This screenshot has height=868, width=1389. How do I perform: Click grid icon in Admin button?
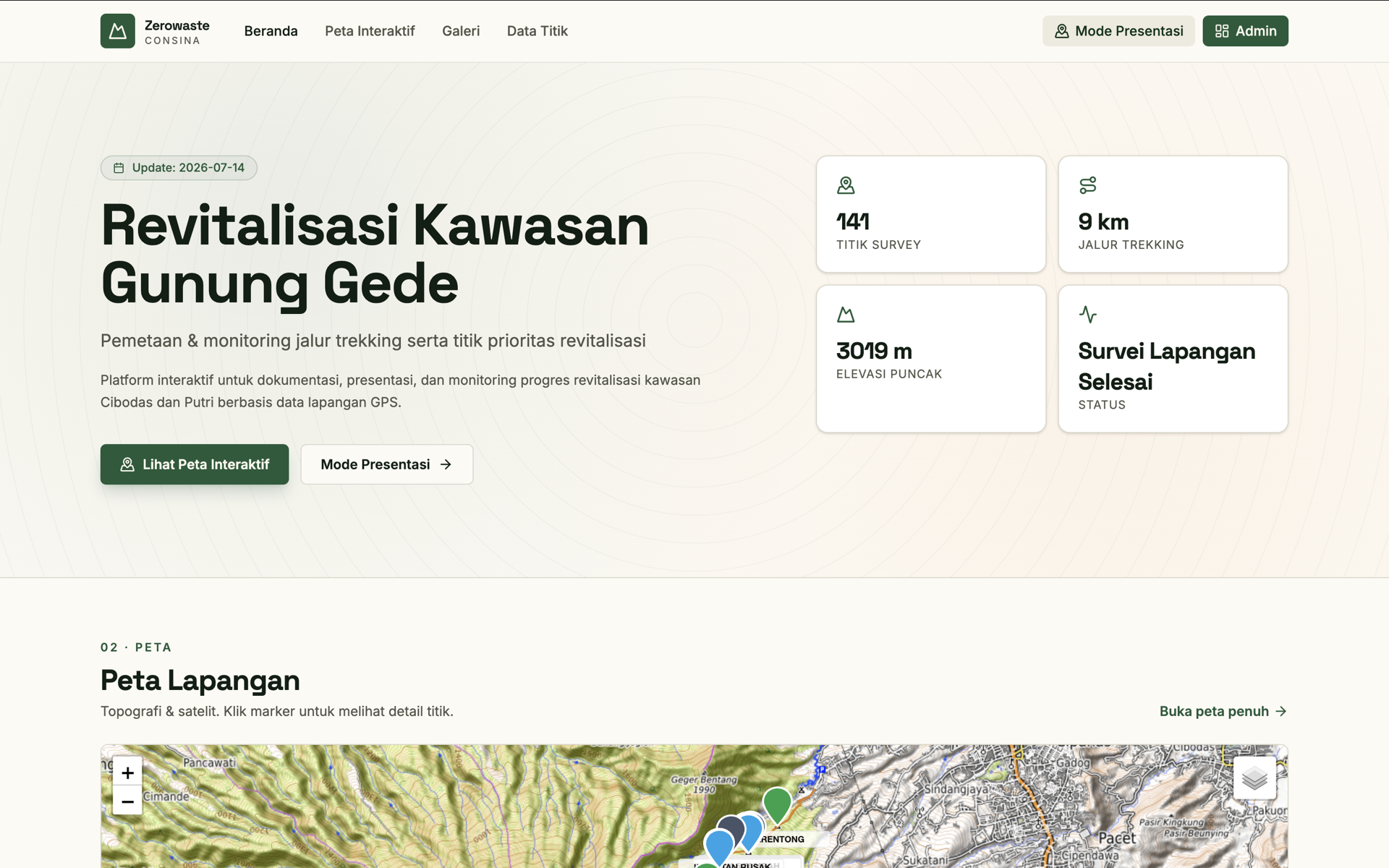[1222, 31]
